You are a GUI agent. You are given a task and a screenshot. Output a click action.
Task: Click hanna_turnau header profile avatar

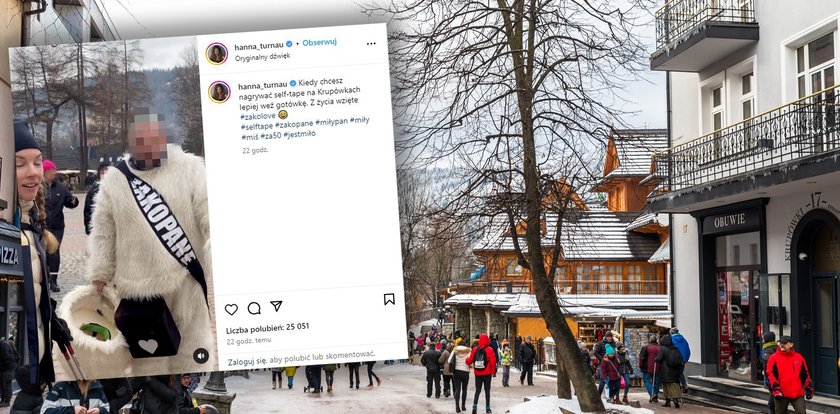pos(216,53)
